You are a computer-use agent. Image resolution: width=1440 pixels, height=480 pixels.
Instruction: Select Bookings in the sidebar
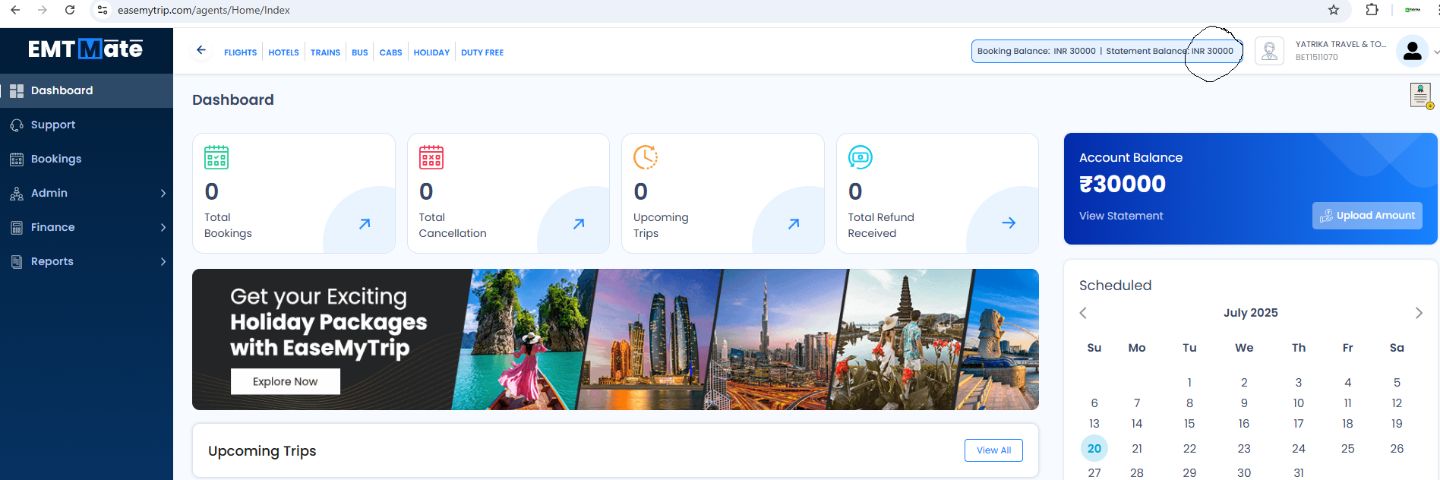point(56,159)
